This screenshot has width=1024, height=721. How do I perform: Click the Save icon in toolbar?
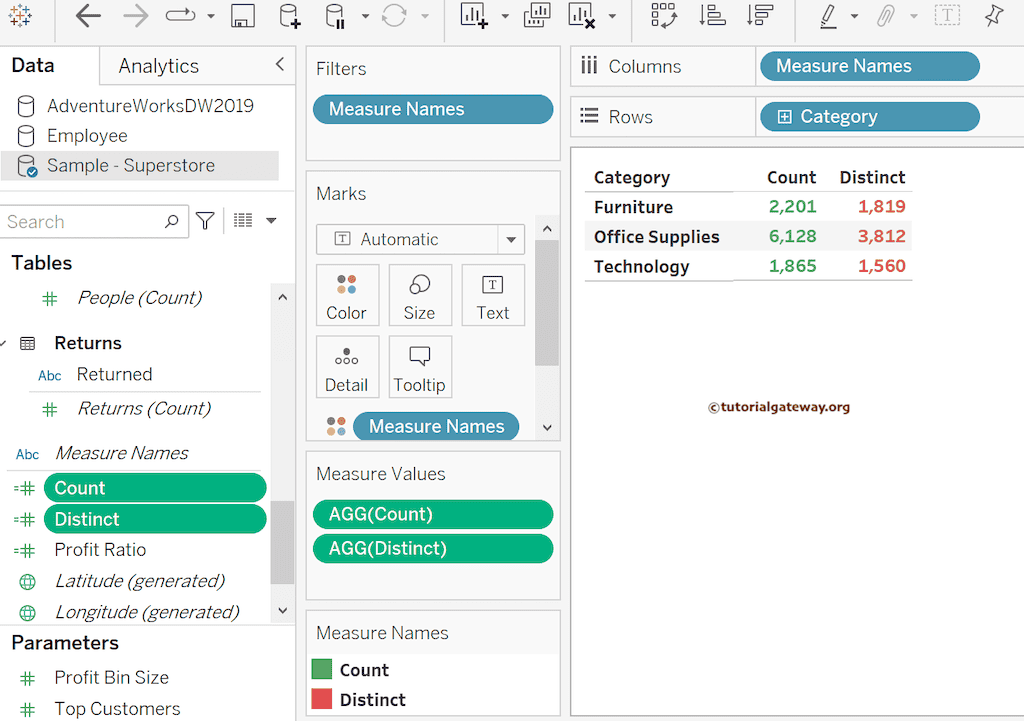242,16
